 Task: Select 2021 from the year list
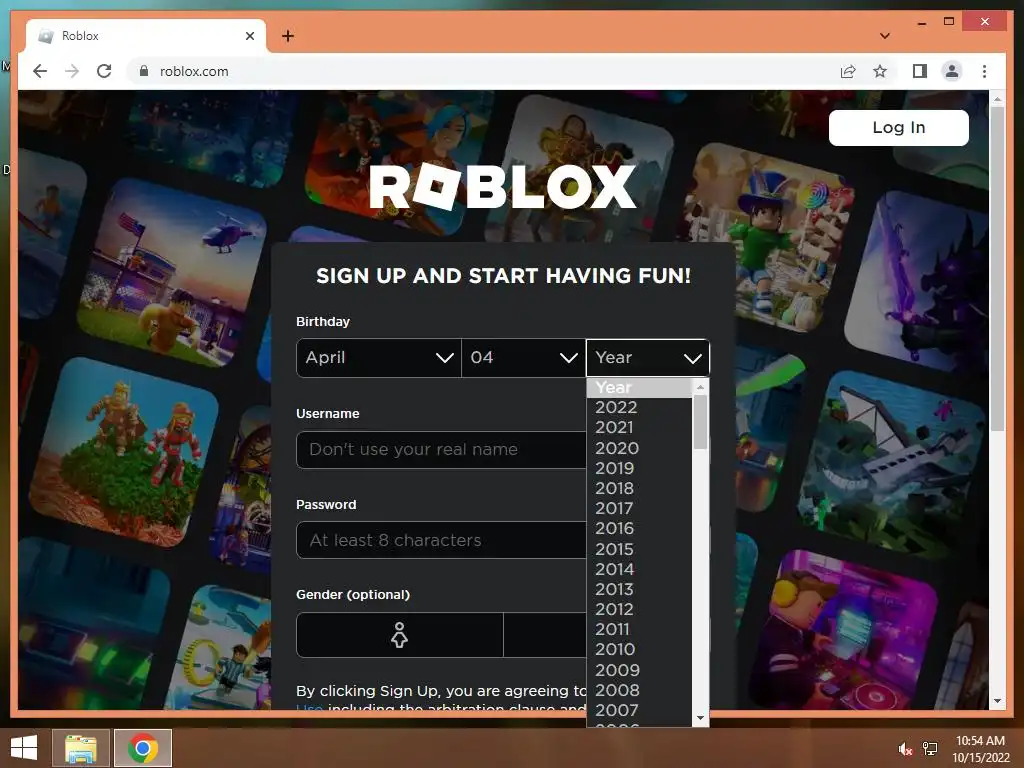coord(640,427)
